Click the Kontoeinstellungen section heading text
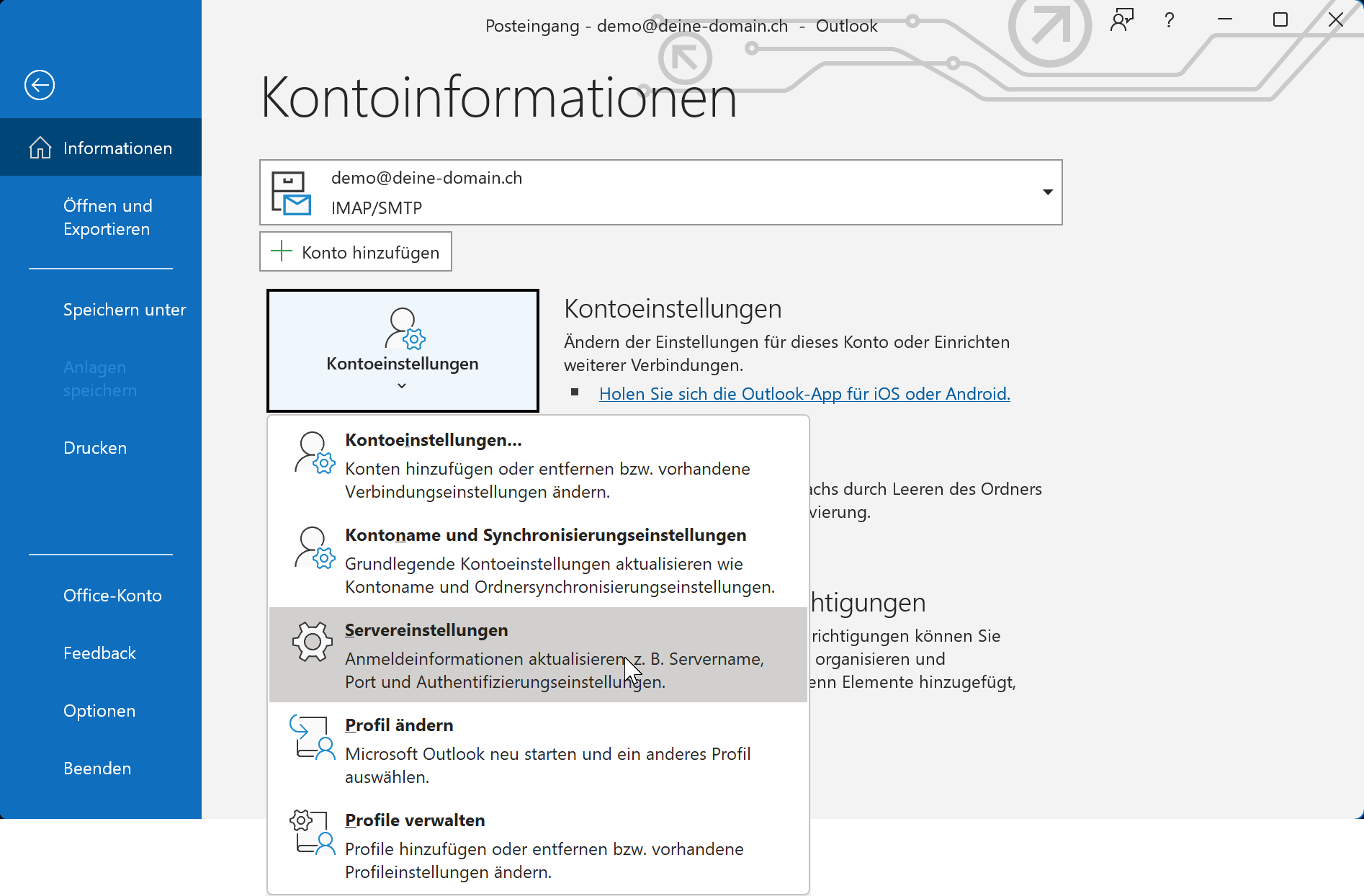The height and width of the screenshot is (896, 1364). point(673,308)
